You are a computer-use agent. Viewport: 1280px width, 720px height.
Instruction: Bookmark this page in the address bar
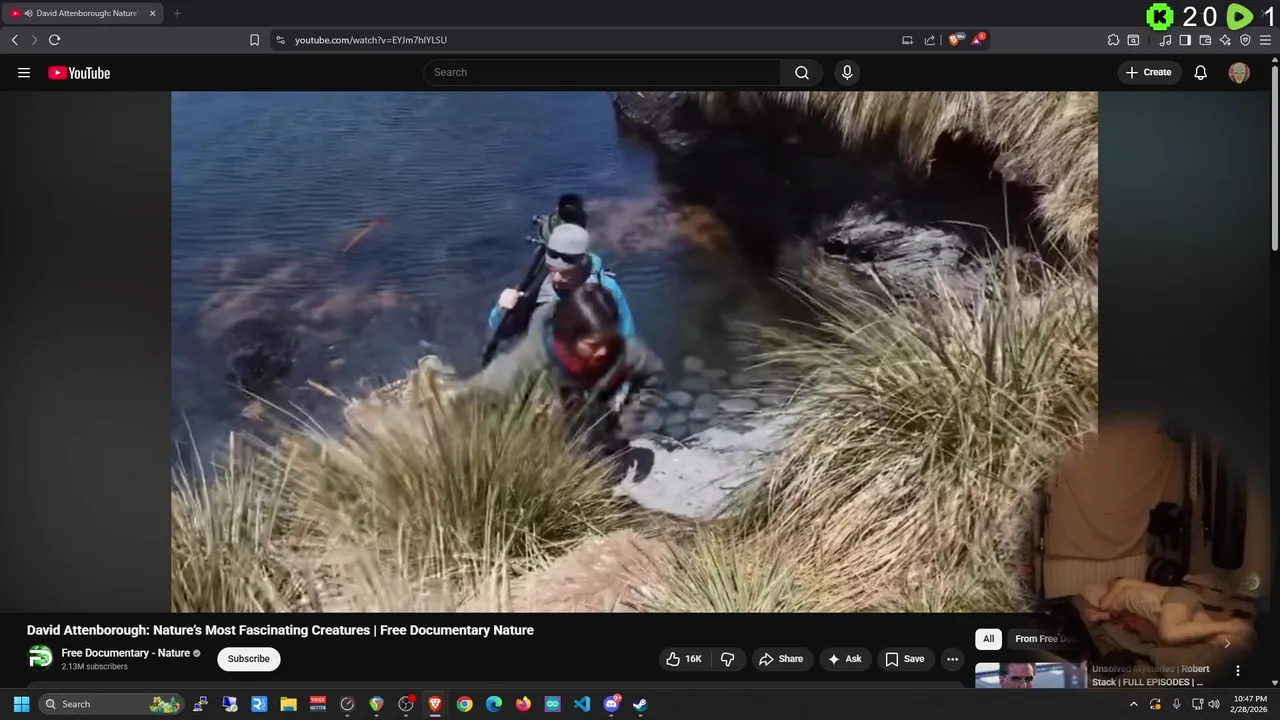pyautogui.click(x=254, y=40)
